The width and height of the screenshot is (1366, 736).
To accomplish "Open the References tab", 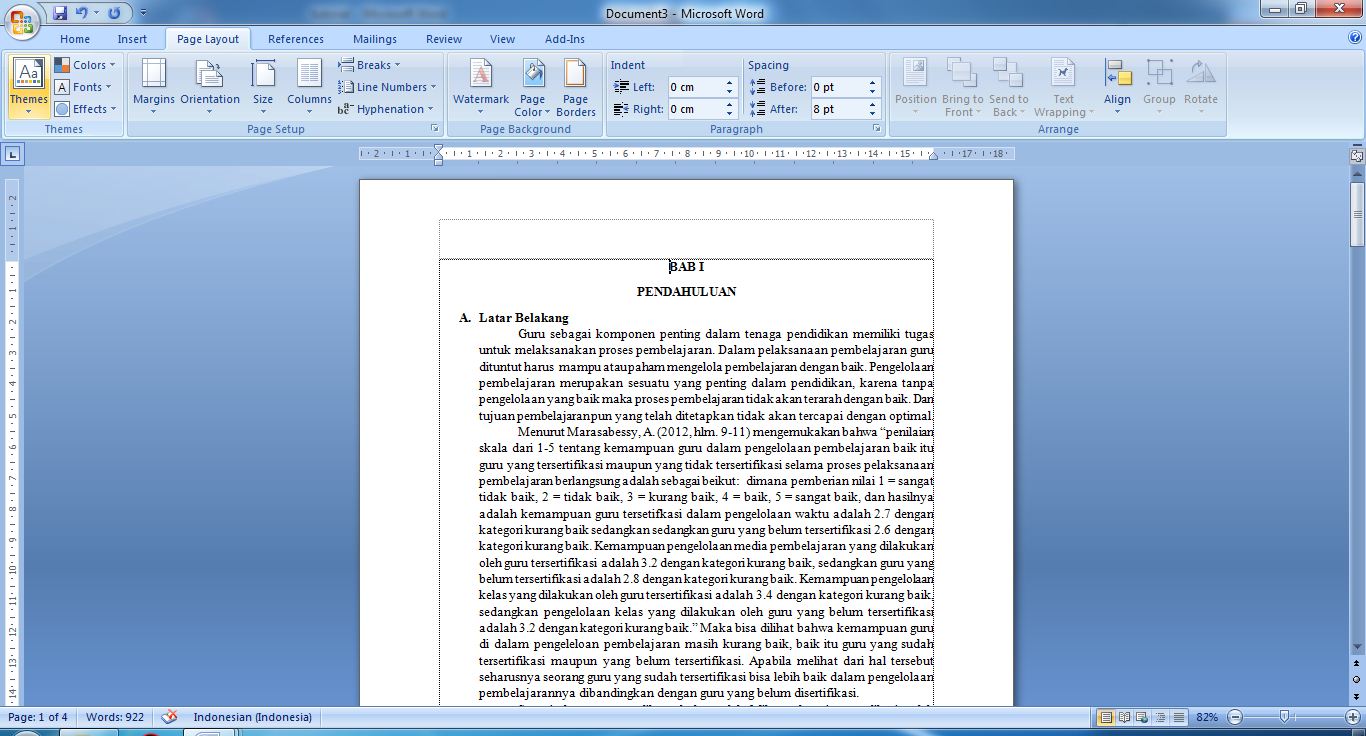I will click(296, 39).
